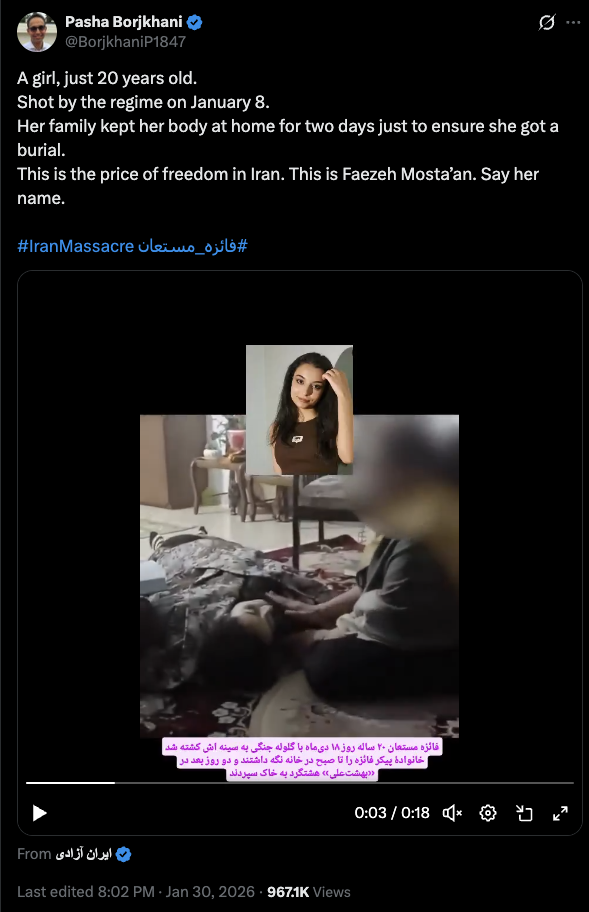Click the verified badge beside Pasha Borjkhani

(x=194, y=22)
